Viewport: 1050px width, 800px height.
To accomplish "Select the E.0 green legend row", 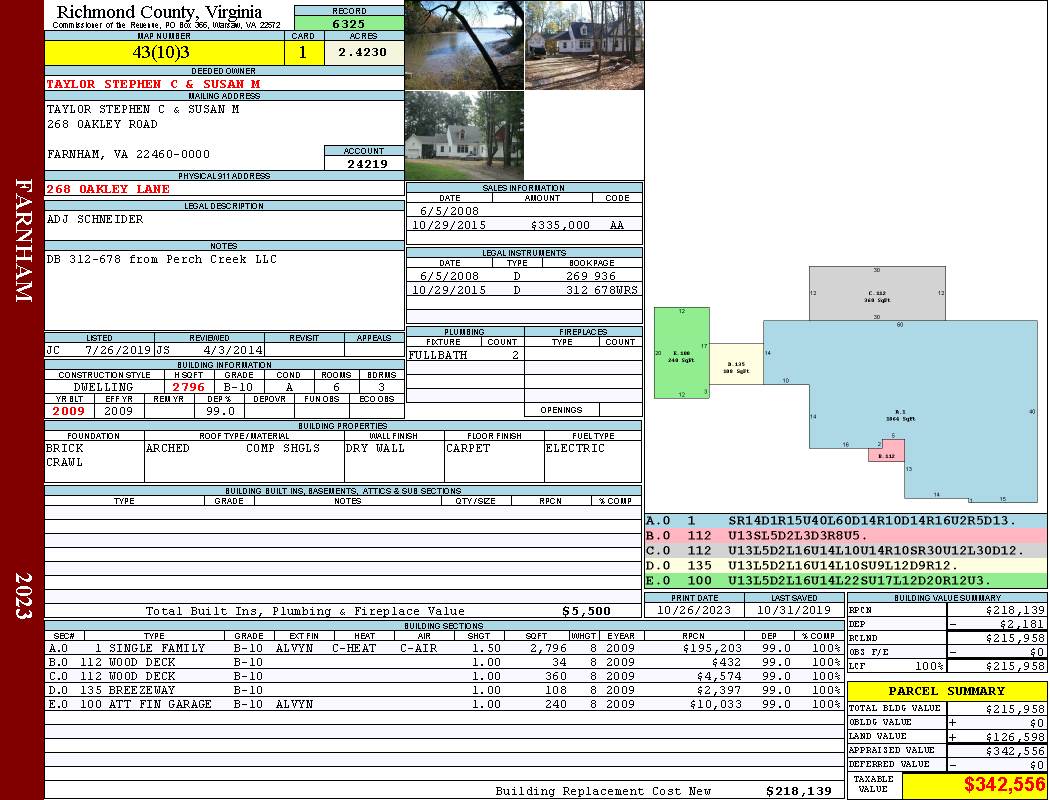I will [x=845, y=580].
